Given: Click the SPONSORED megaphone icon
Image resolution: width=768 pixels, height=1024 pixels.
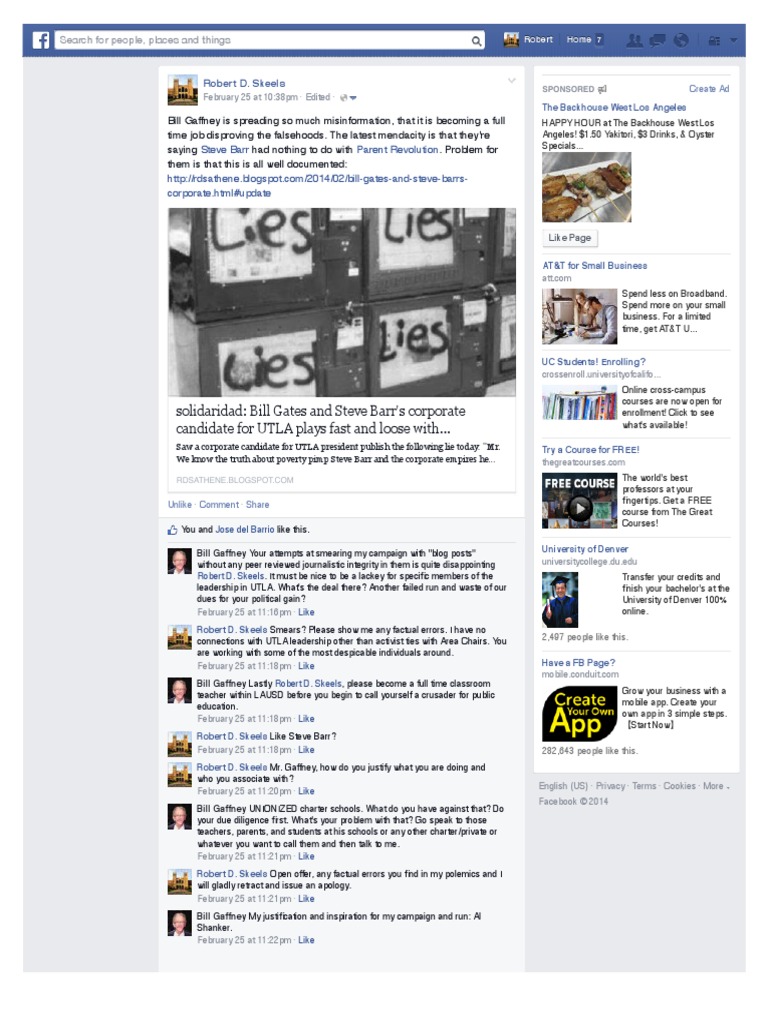Looking at the screenshot, I should point(602,89).
